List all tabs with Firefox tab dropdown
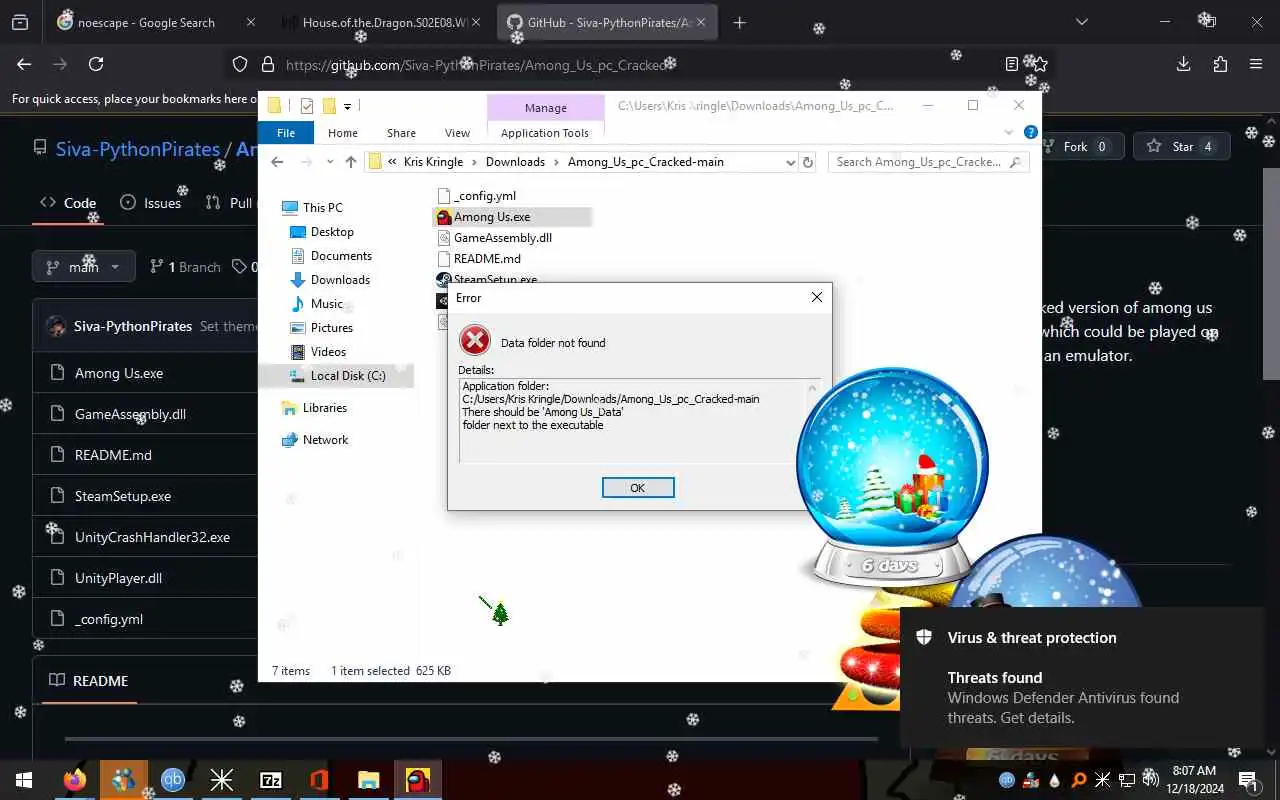Screen dimensions: 1280x800 point(1081,22)
